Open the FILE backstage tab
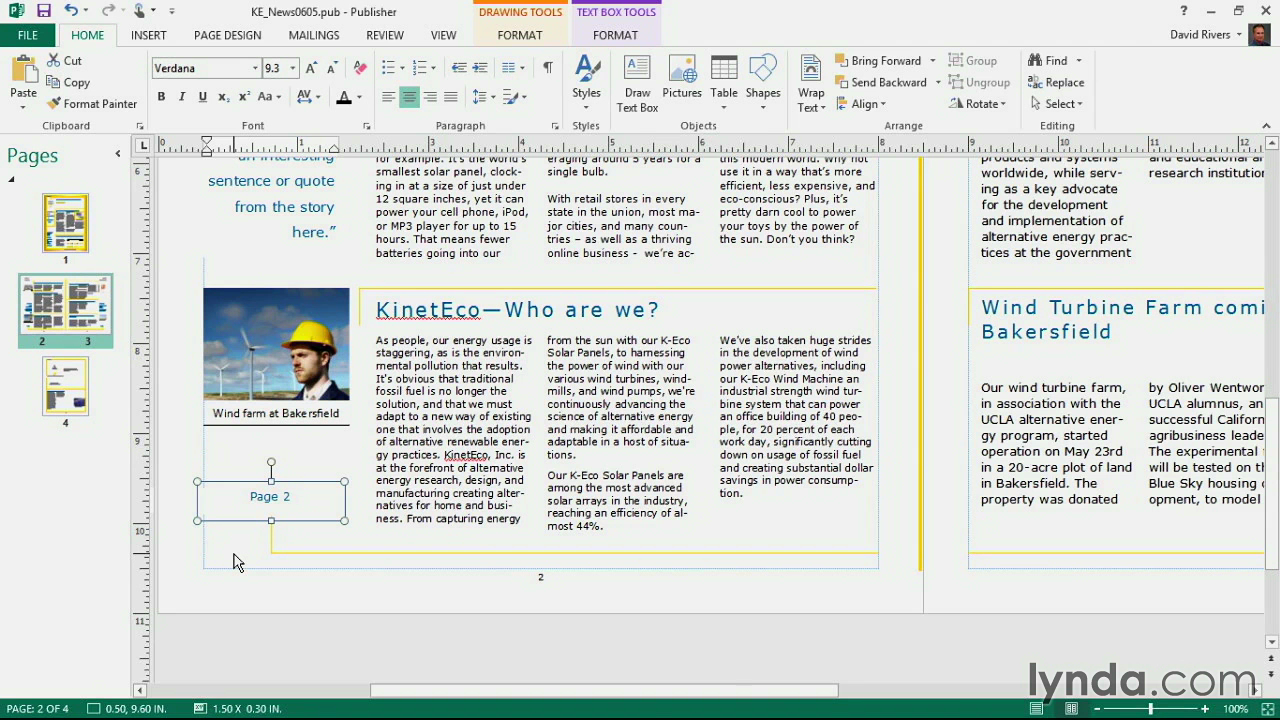Viewport: 1280px width, 720px height. [28, 35]
